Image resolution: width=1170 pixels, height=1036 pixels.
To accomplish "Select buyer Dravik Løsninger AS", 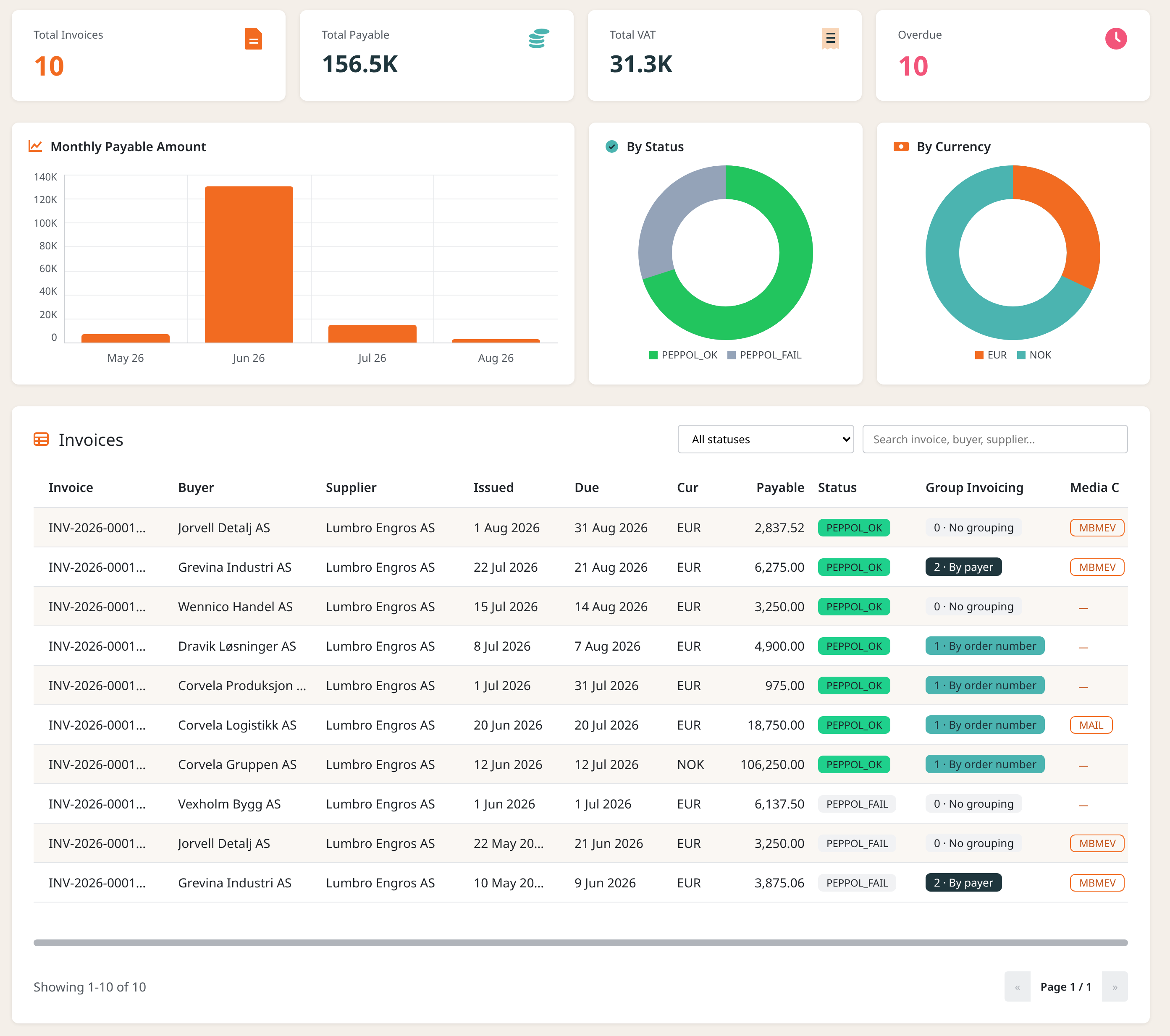I will pos(237,646).
